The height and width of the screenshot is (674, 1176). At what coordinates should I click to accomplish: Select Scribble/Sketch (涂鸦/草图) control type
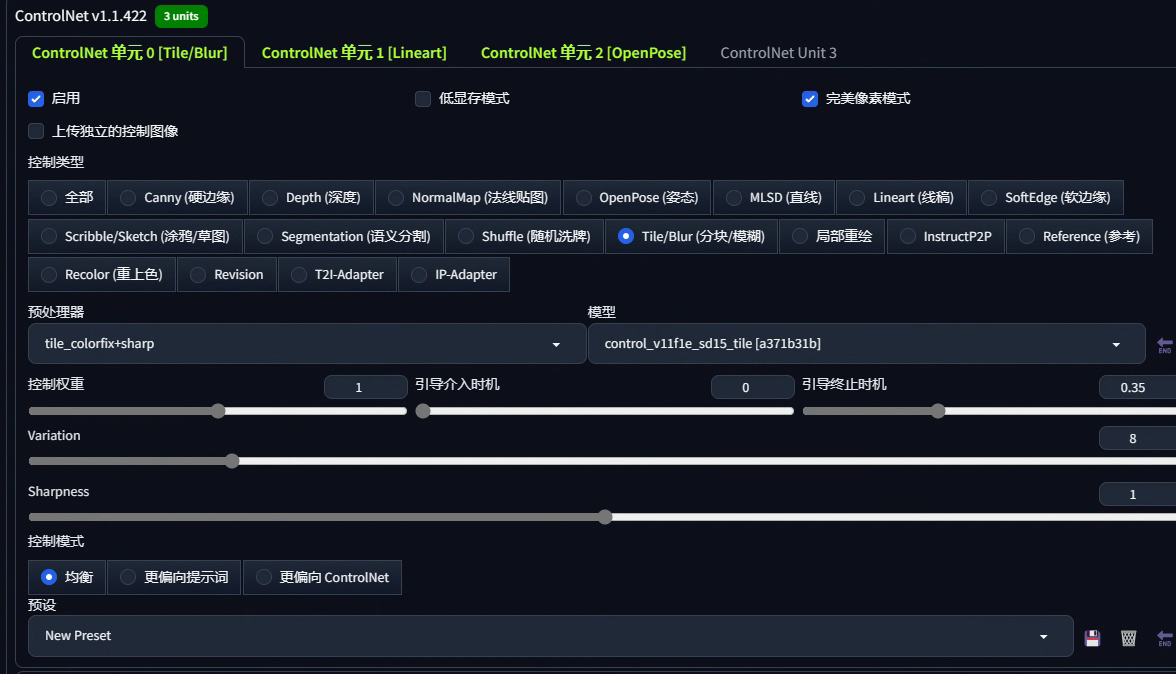135,236
